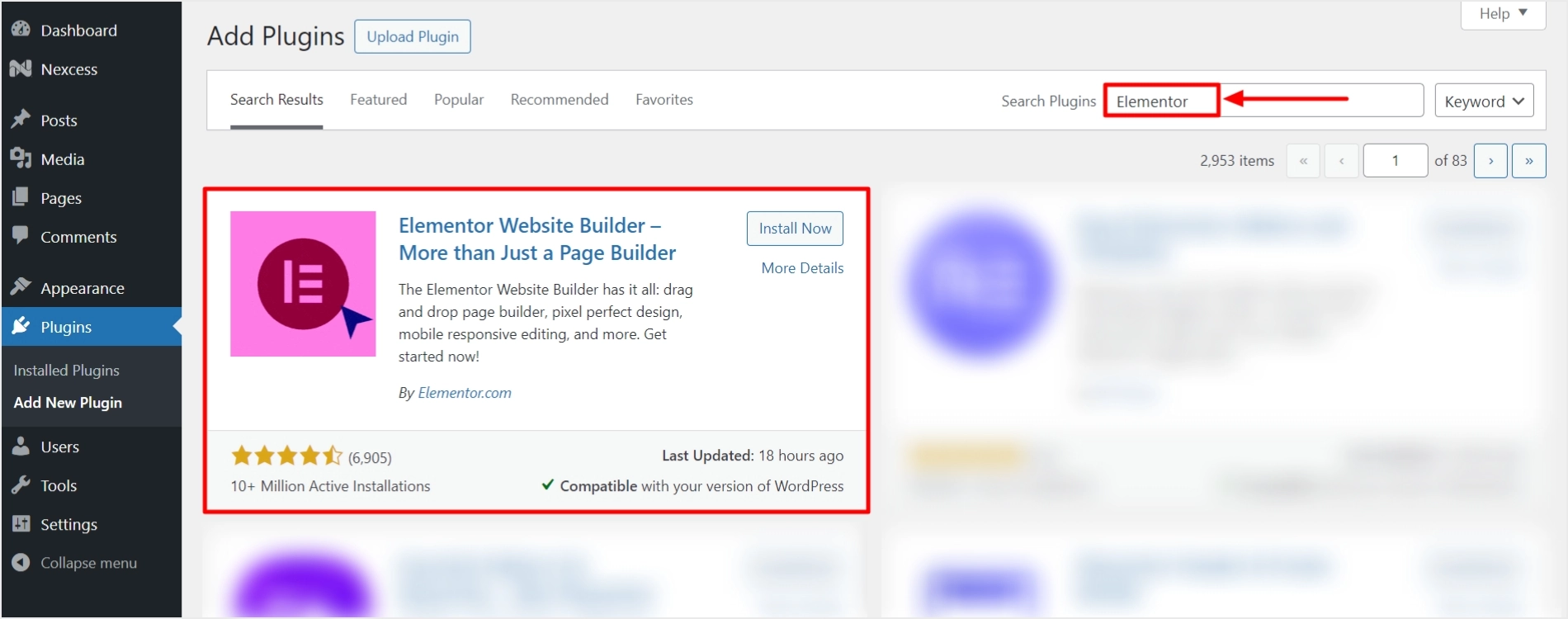The image size is (1568, 619).
Task: Click the Comments speech bubble icon
Action: click(21, 236)
